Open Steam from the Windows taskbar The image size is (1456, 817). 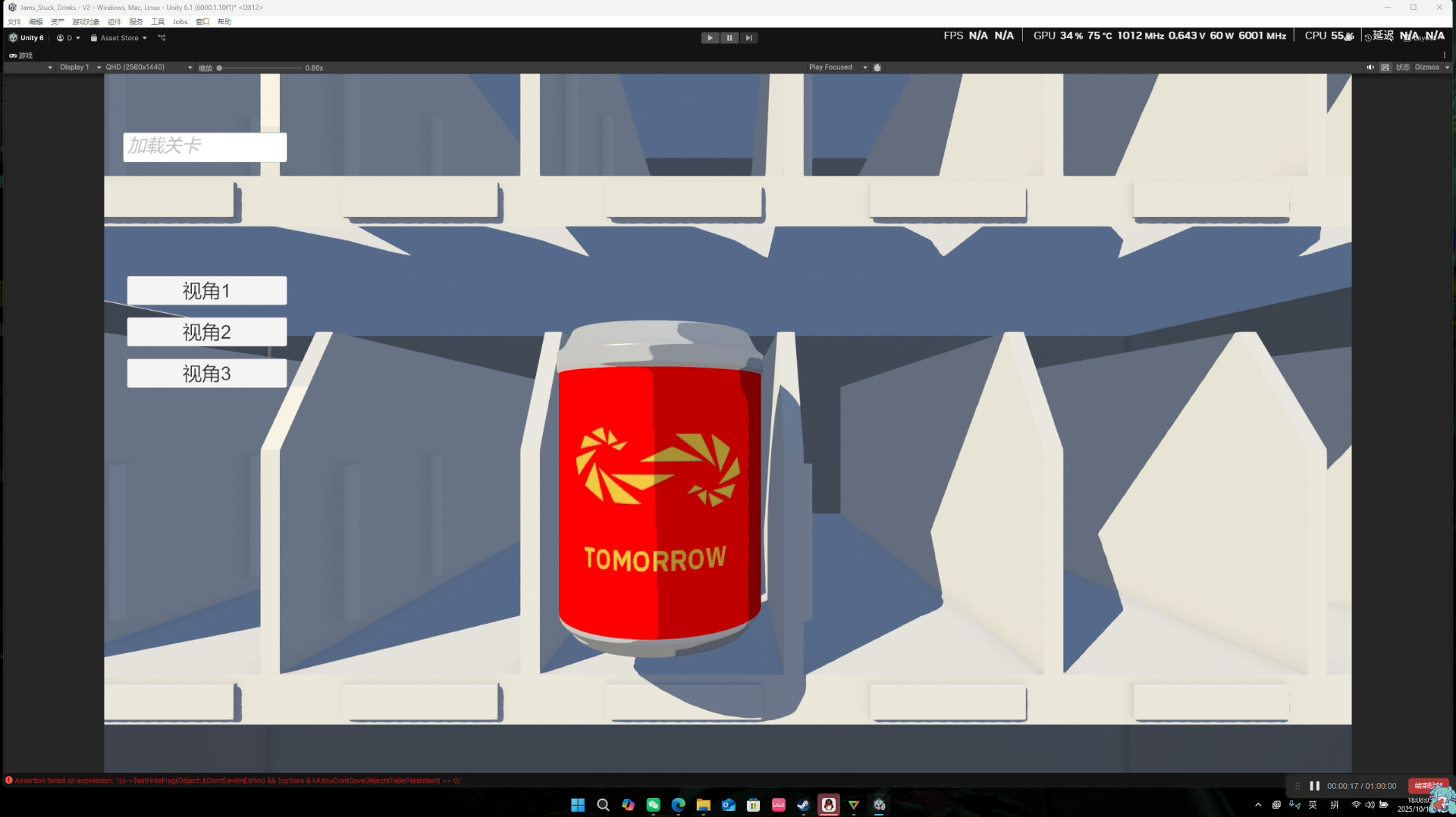click(x=803, y=805)
